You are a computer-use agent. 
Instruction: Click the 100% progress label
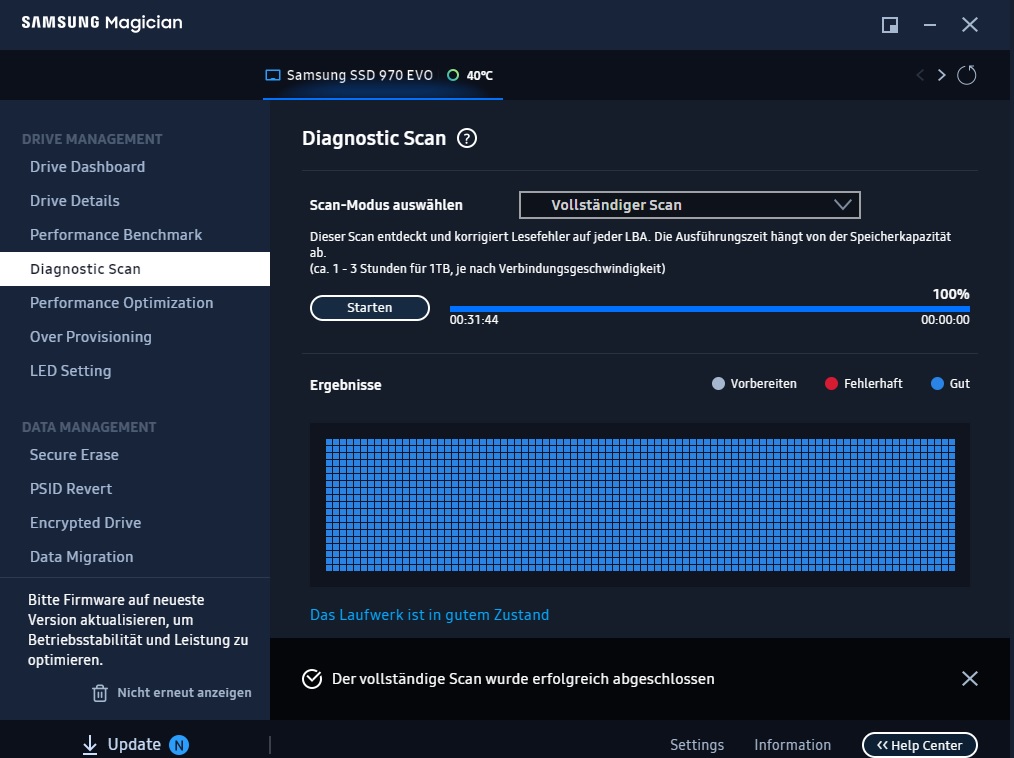pyautogui.click(x=951, y=294)
